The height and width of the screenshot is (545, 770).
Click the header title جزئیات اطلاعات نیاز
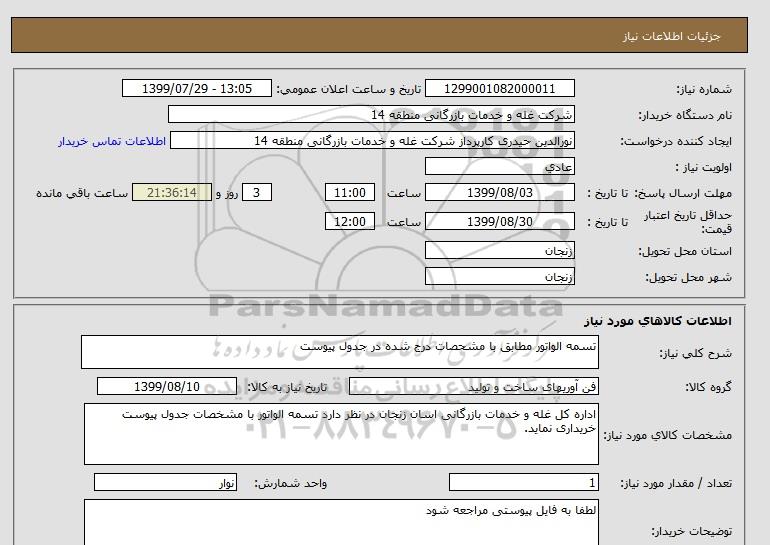tap(671, 36)
